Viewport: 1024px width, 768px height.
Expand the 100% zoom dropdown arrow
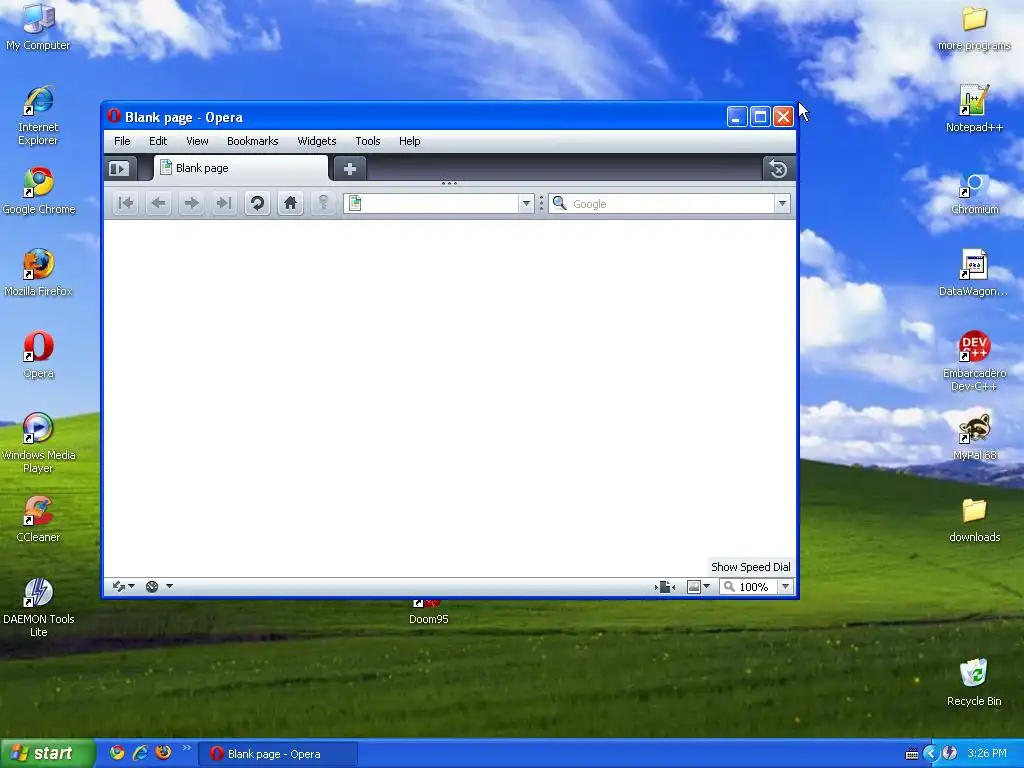786,587
